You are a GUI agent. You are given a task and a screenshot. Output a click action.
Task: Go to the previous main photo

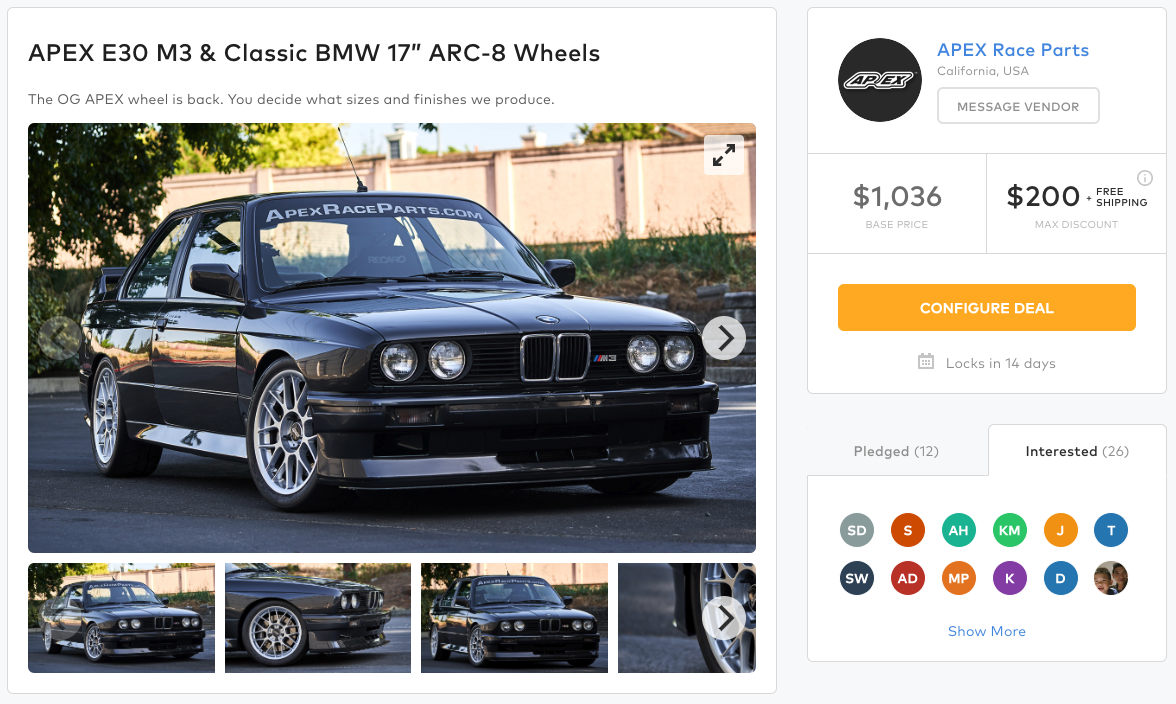[x=60, y=339]
